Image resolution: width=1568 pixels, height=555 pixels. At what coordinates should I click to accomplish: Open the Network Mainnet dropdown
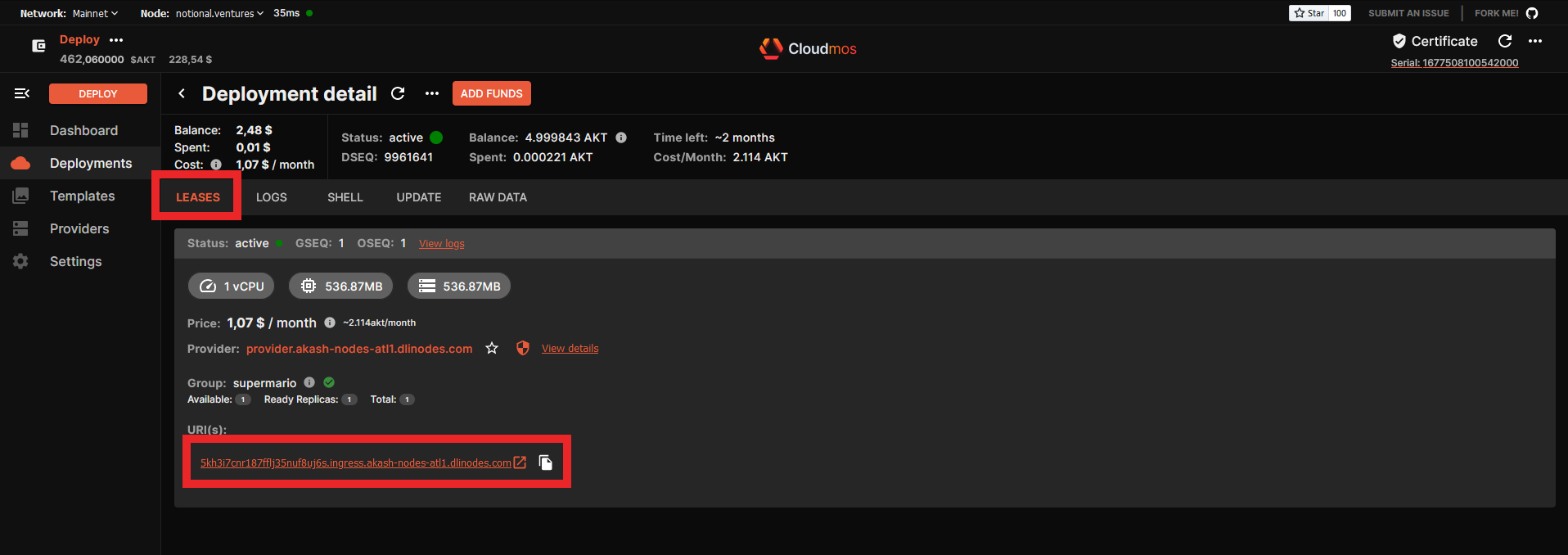point(94,13)
